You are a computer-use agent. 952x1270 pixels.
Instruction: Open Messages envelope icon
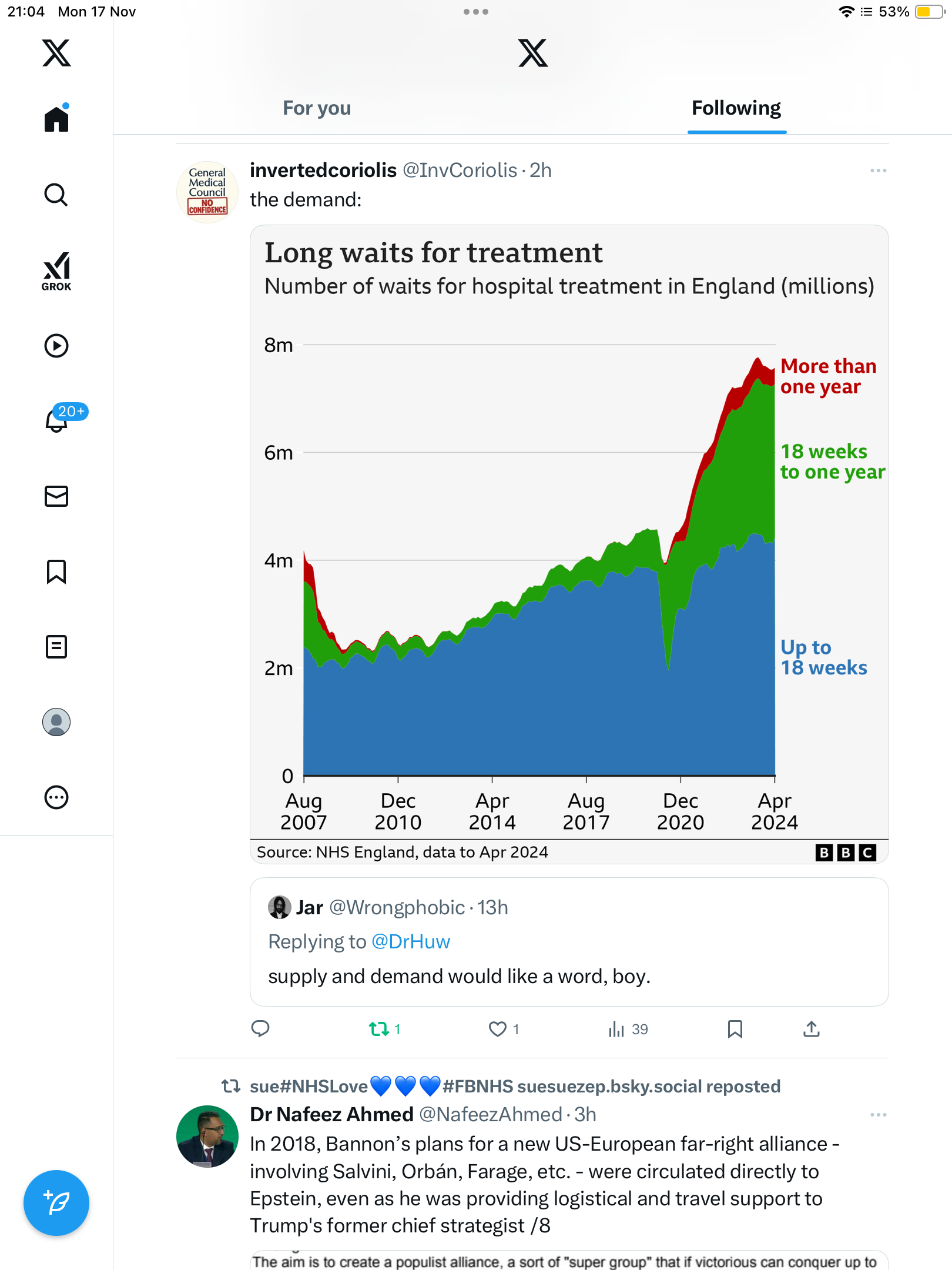click(56, 496)
